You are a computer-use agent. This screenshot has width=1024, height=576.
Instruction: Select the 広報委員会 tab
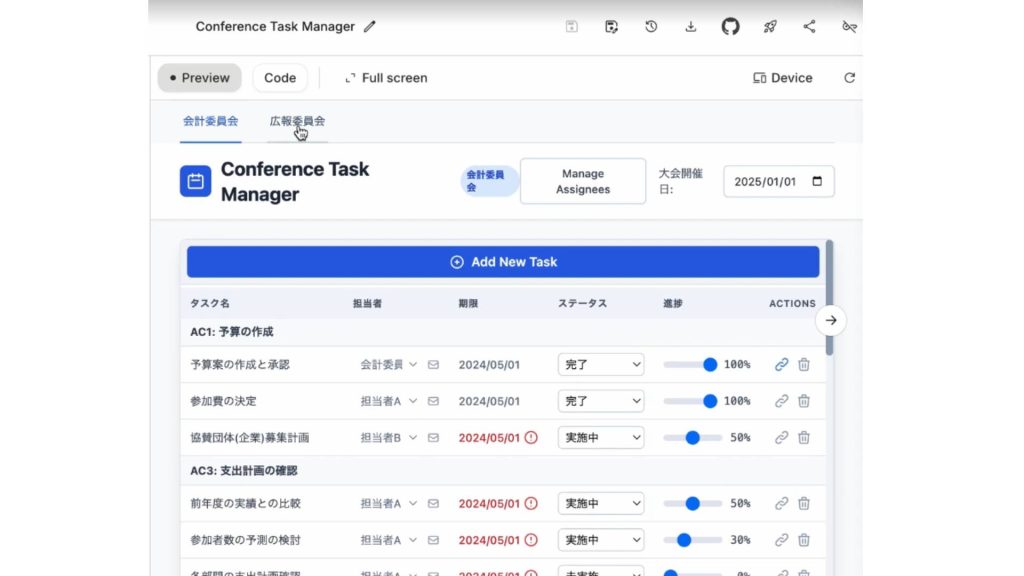tap(297, 121)
